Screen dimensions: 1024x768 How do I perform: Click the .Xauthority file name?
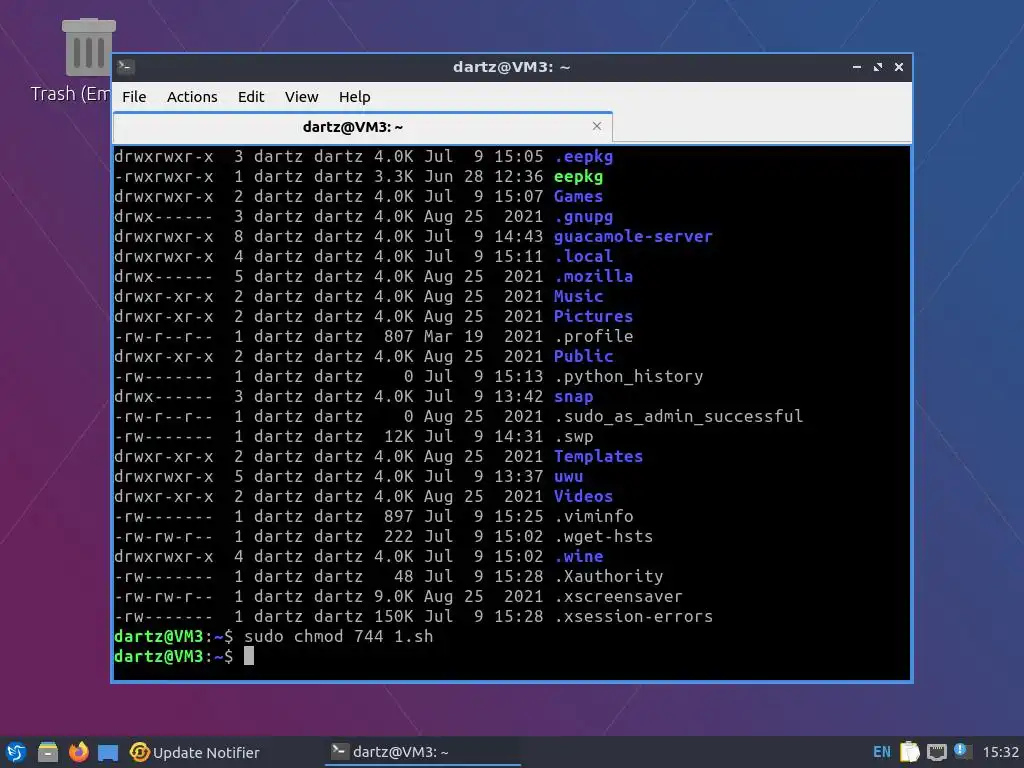[608, 577]
